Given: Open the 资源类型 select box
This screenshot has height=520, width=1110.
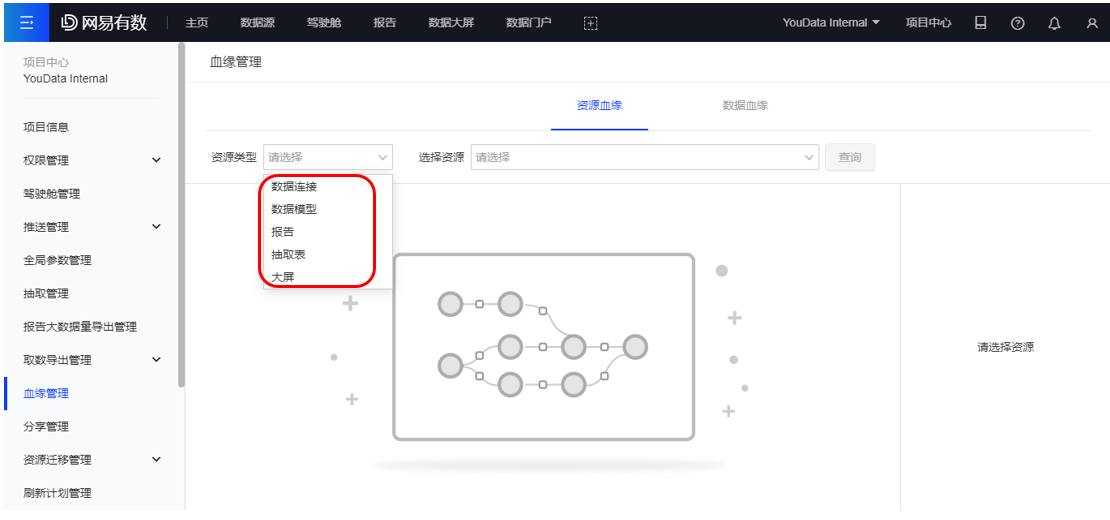Looking at the screenshot, I should [328, 157].
